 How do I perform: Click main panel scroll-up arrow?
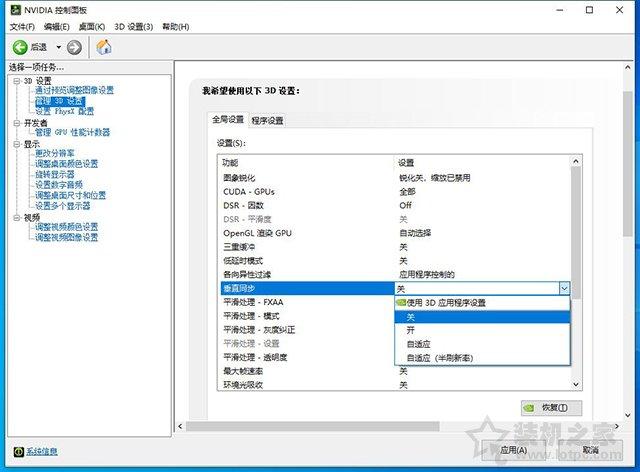coord(628,67)
